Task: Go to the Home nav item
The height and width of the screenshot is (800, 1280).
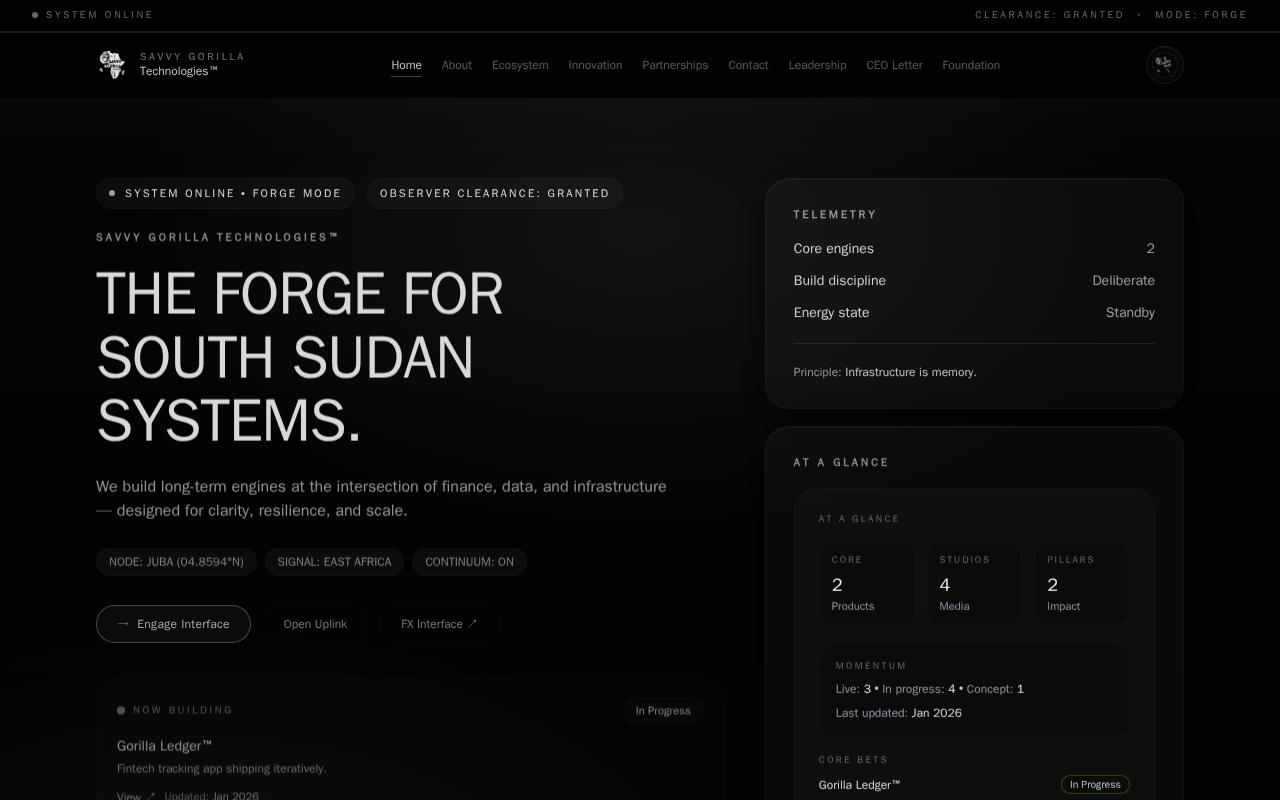Action: tap(406, 65)
